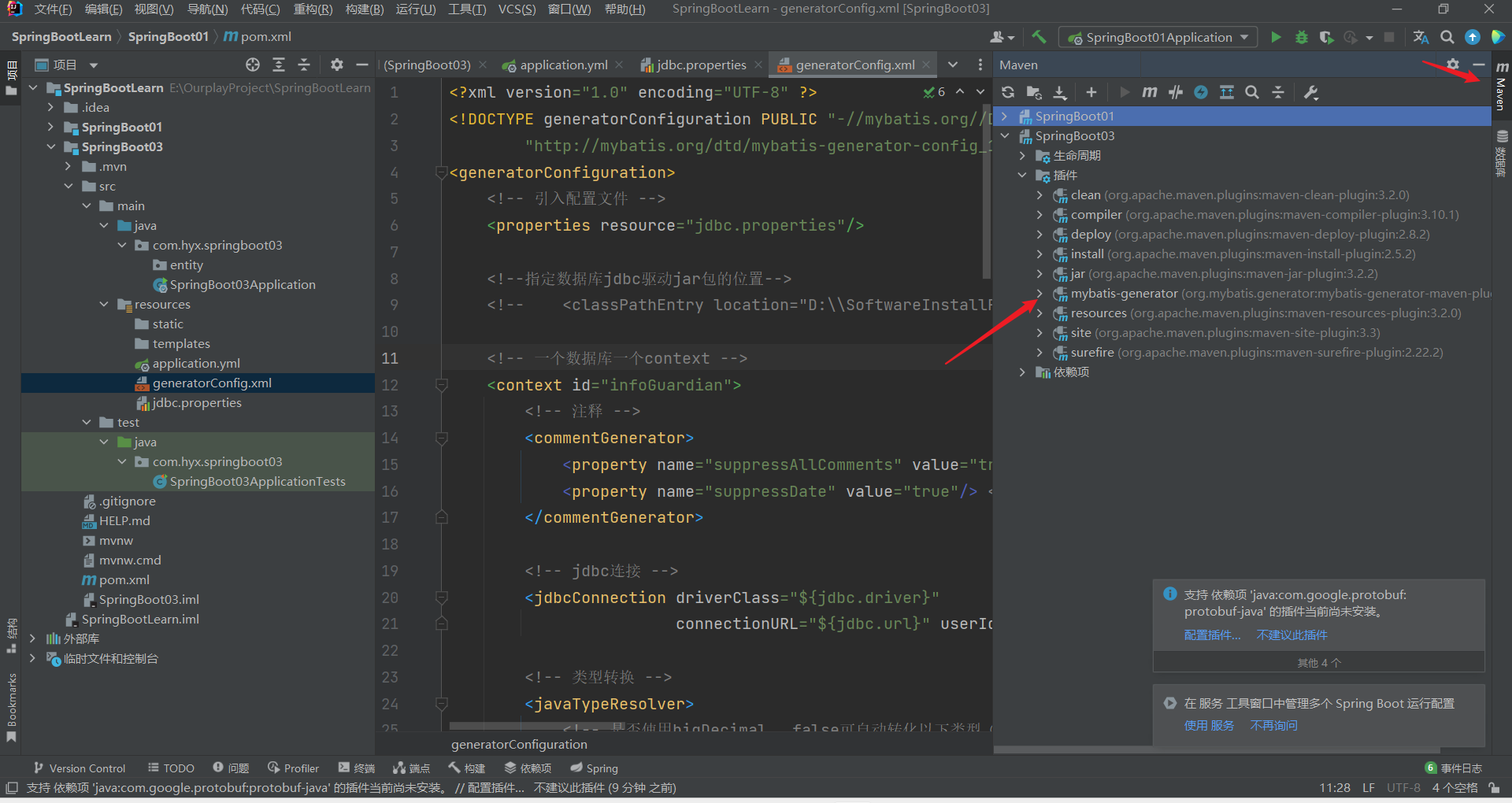Click the green Run button in main toolbar
The width and height of the screenshot is (1512, 803).
coord(1276,37)
